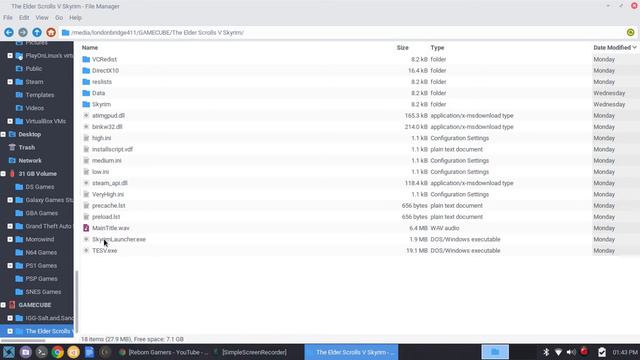This screenshot has width=640, height=360.
Task: Expand the PlayOnLinux's virtual drives tree node
Action: coord(10,56)
